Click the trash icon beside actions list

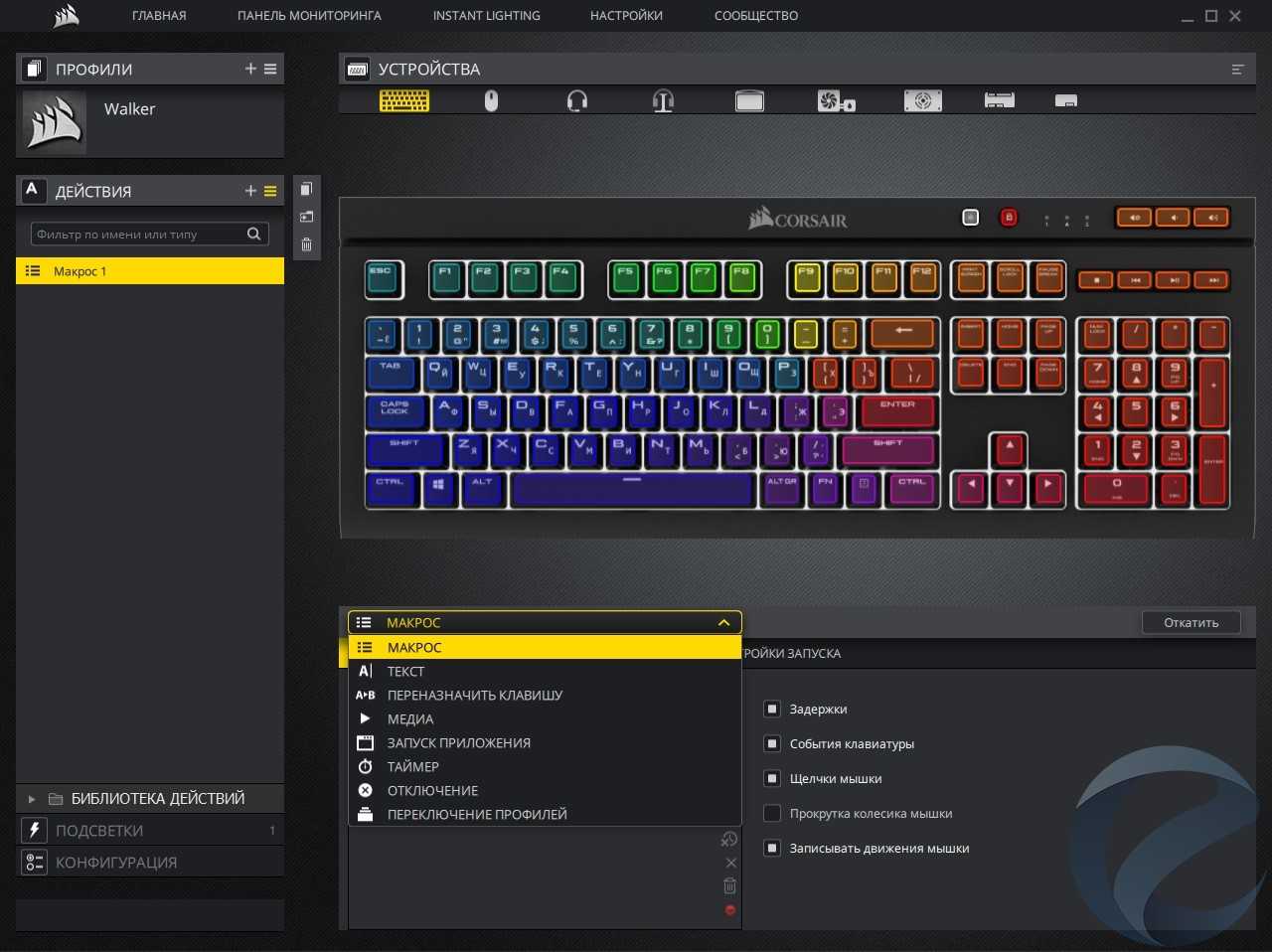point(306,244)
